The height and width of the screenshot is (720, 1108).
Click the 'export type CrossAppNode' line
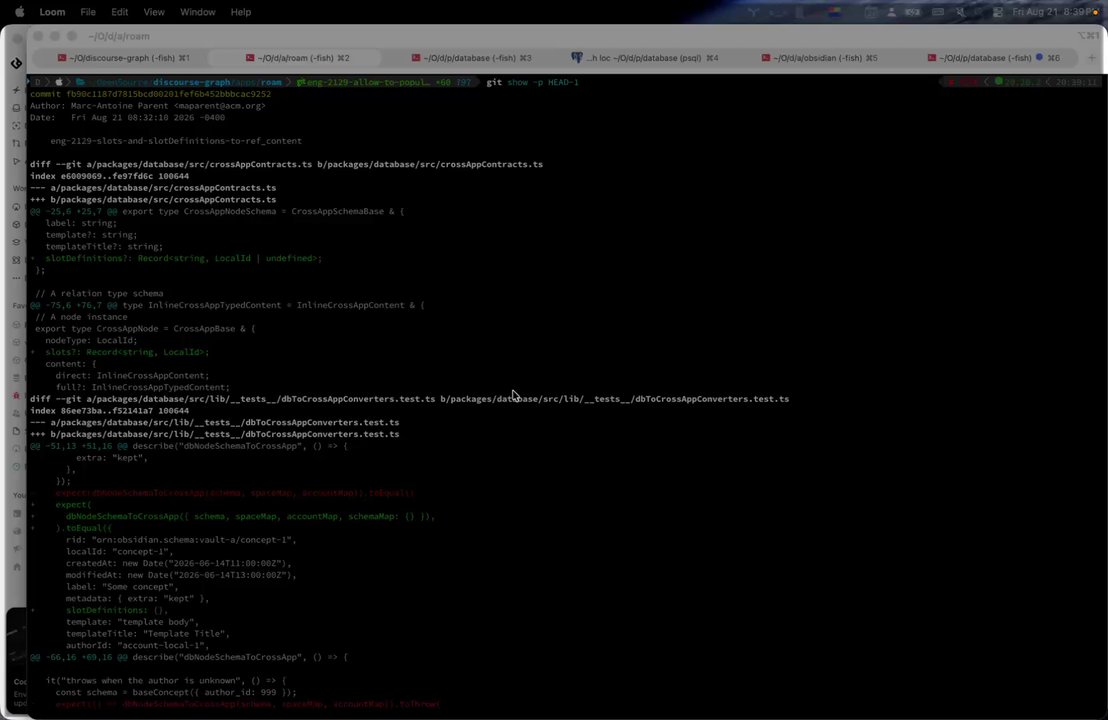tap(145, 329)
